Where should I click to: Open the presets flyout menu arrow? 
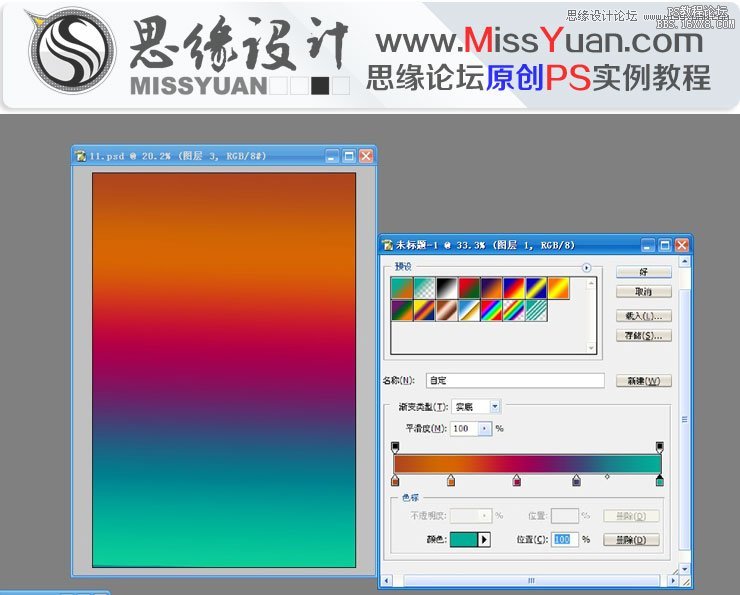(x=586, y=268)
